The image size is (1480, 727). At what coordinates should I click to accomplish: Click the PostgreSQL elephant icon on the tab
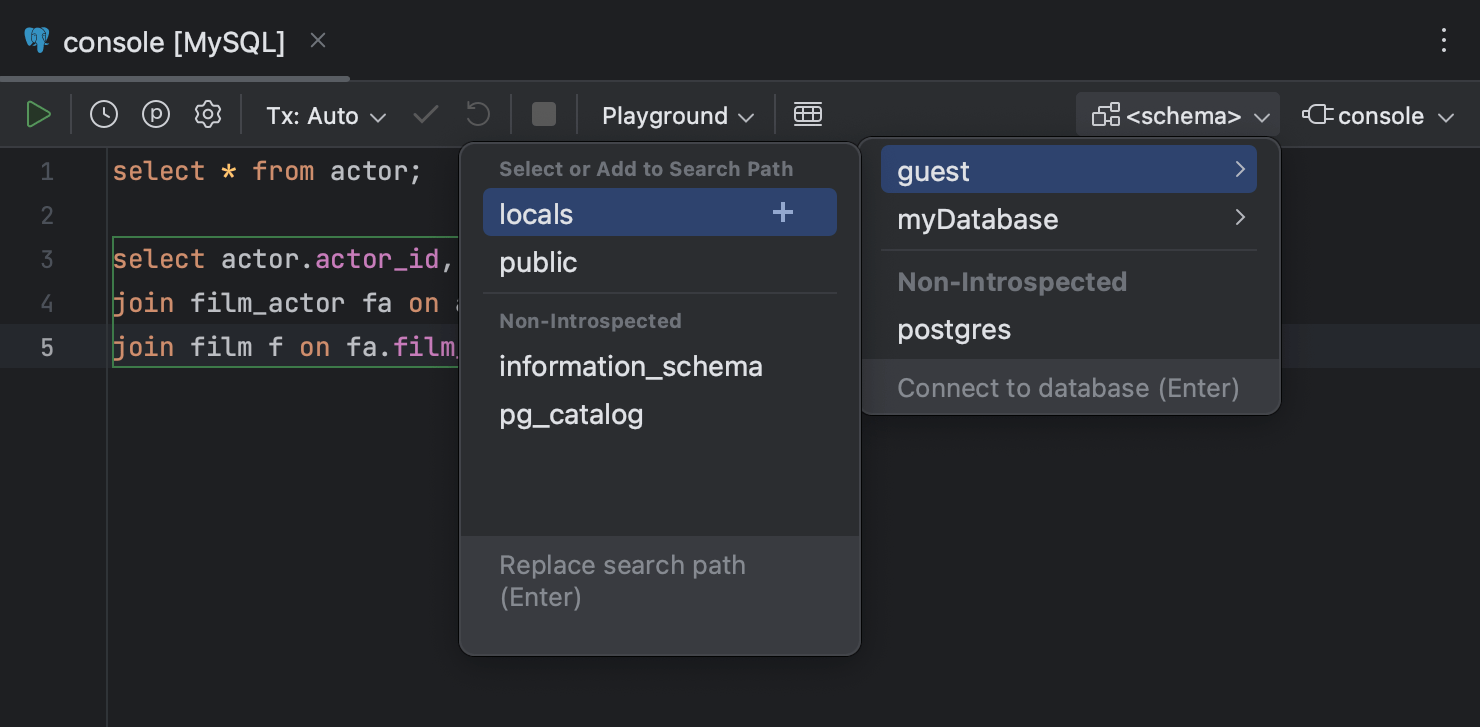36,40
